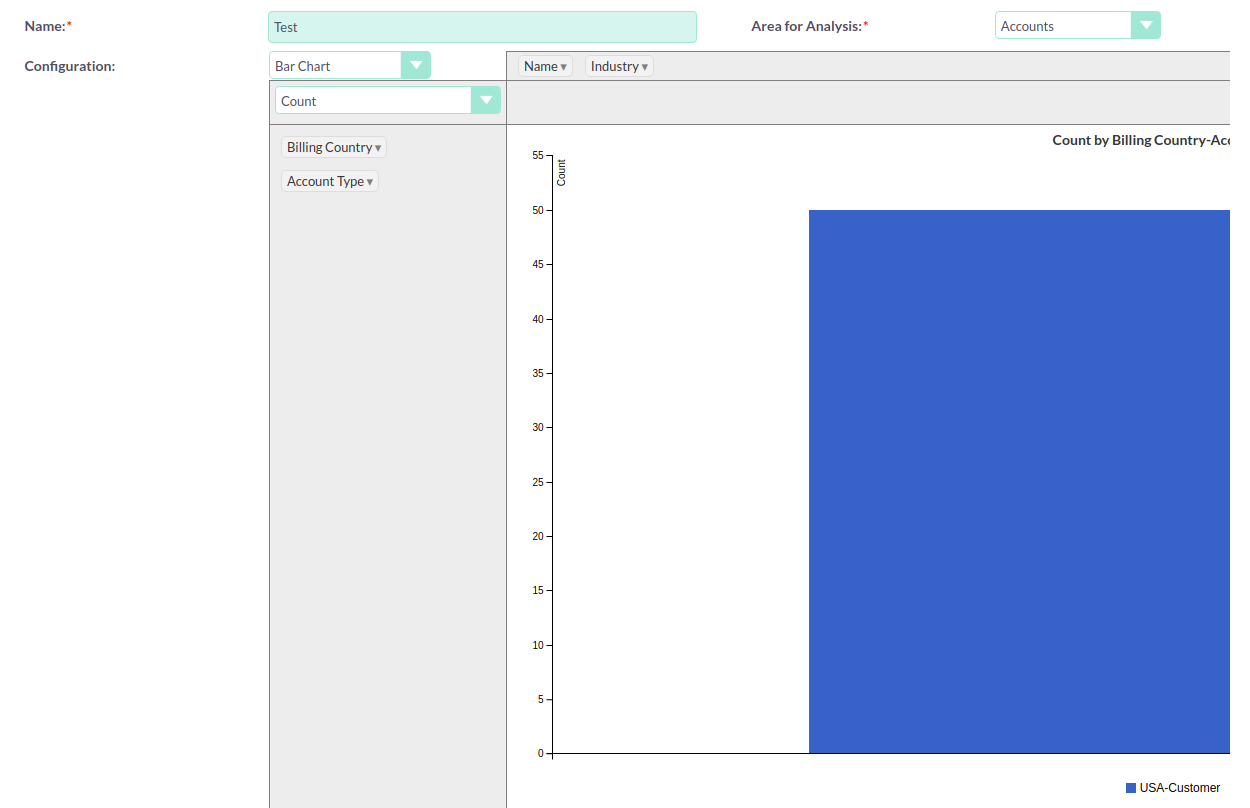Click the caret icon on the Industry pill
Image resolution: width=1250 pixels, height=808 pixels.
click(x=644, y=66)
